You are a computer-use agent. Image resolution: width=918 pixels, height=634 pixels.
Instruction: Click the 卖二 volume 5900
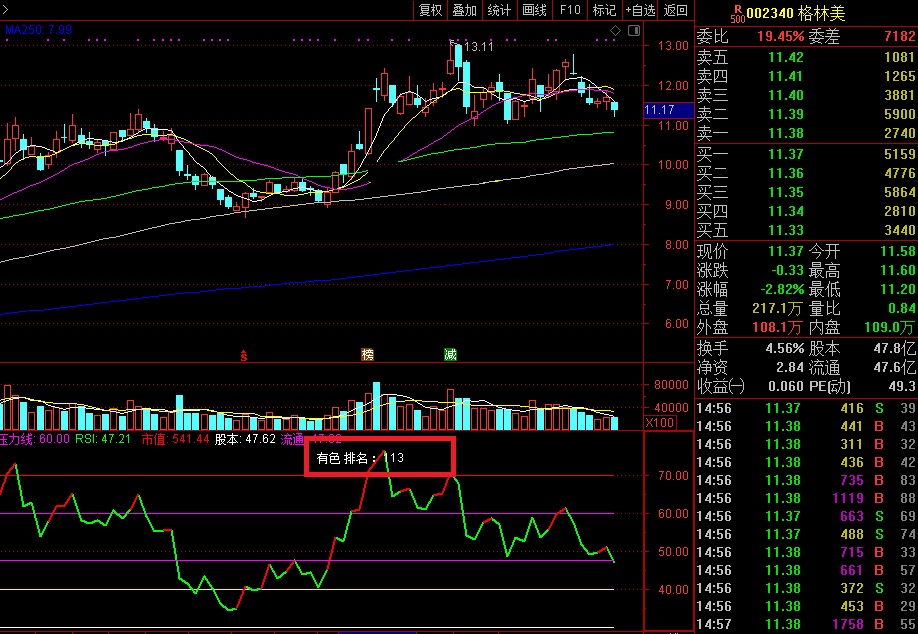899,114
